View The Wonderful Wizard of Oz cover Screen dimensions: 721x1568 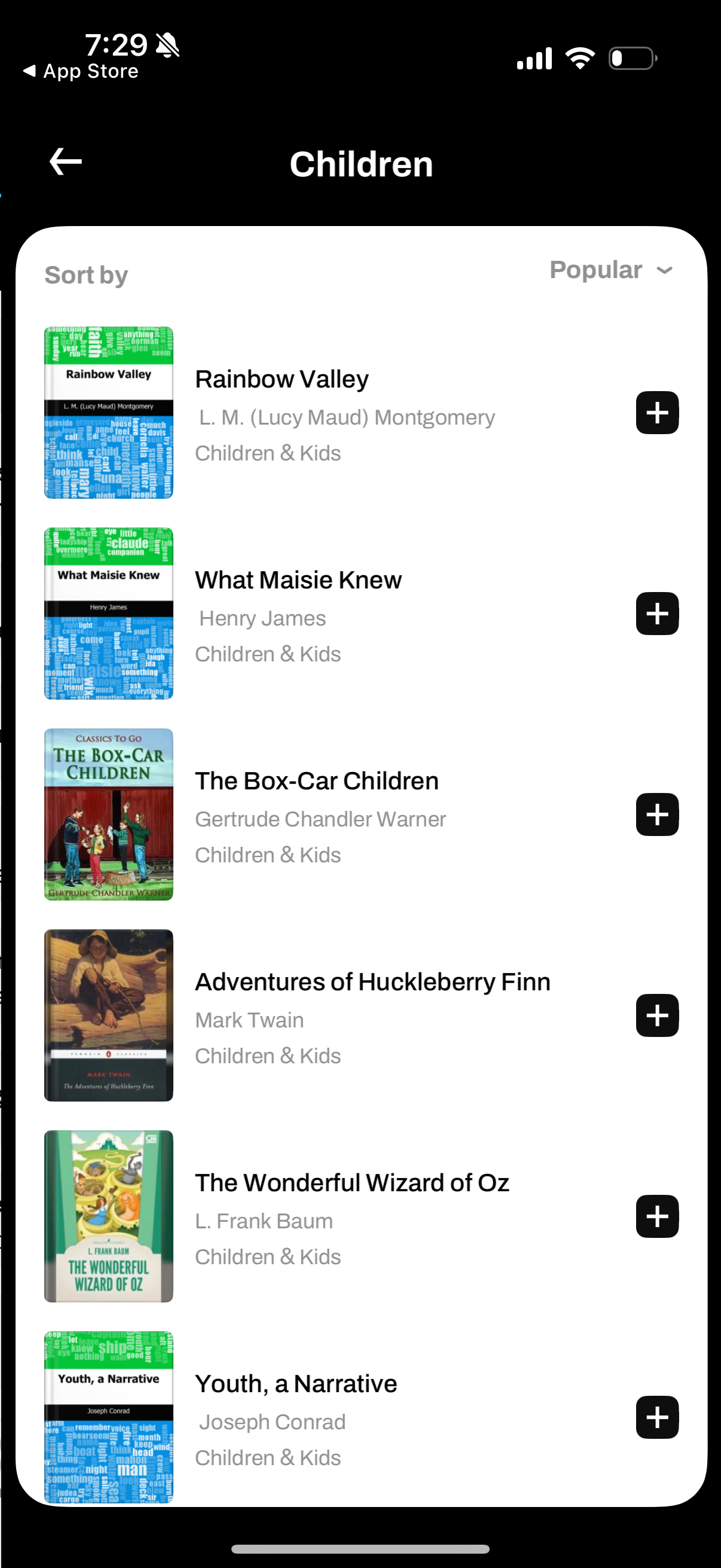[109, 1216]
